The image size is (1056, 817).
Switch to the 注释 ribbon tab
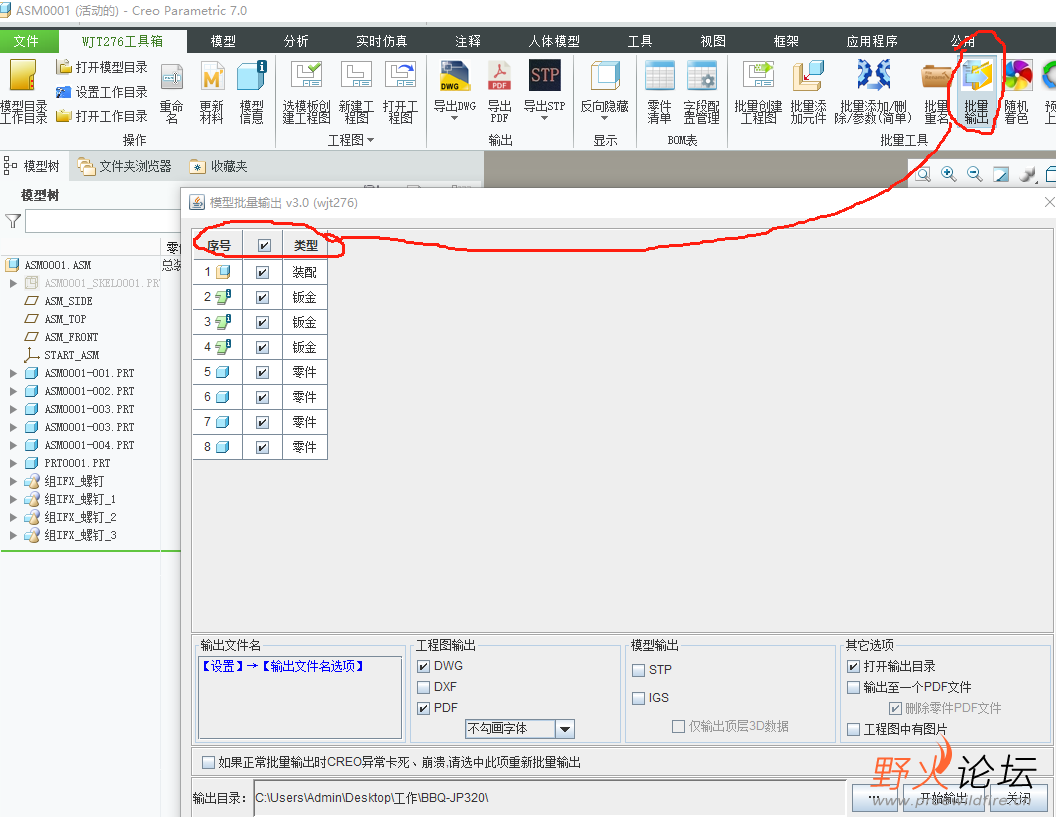tap(468, 41)
